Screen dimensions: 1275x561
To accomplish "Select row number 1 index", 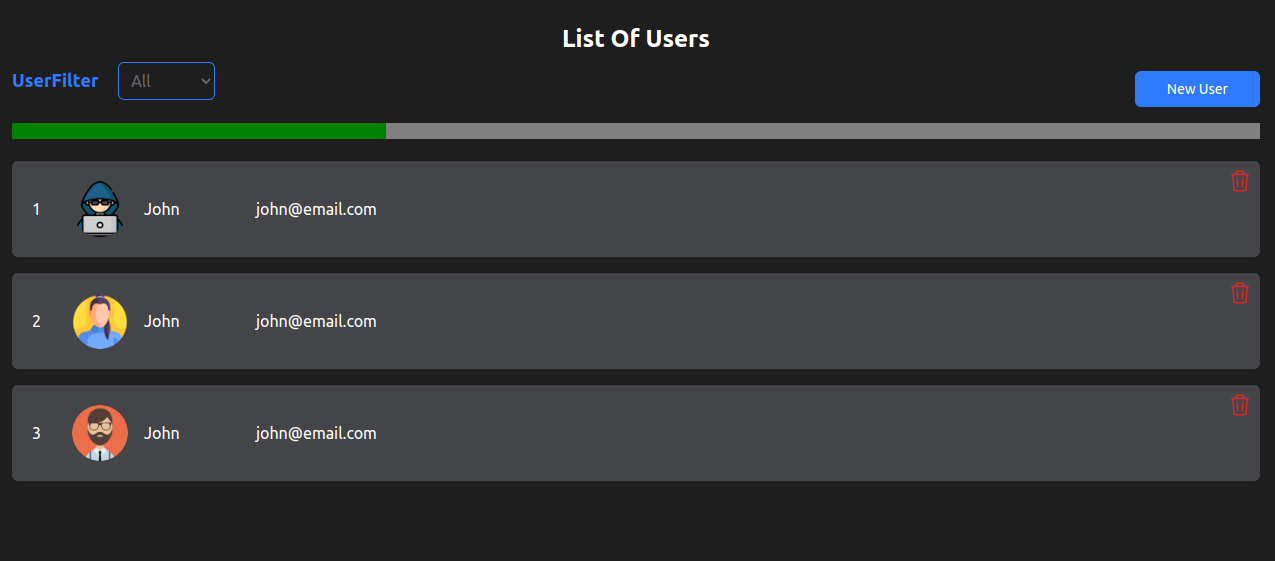I will [x=37, y=209].
